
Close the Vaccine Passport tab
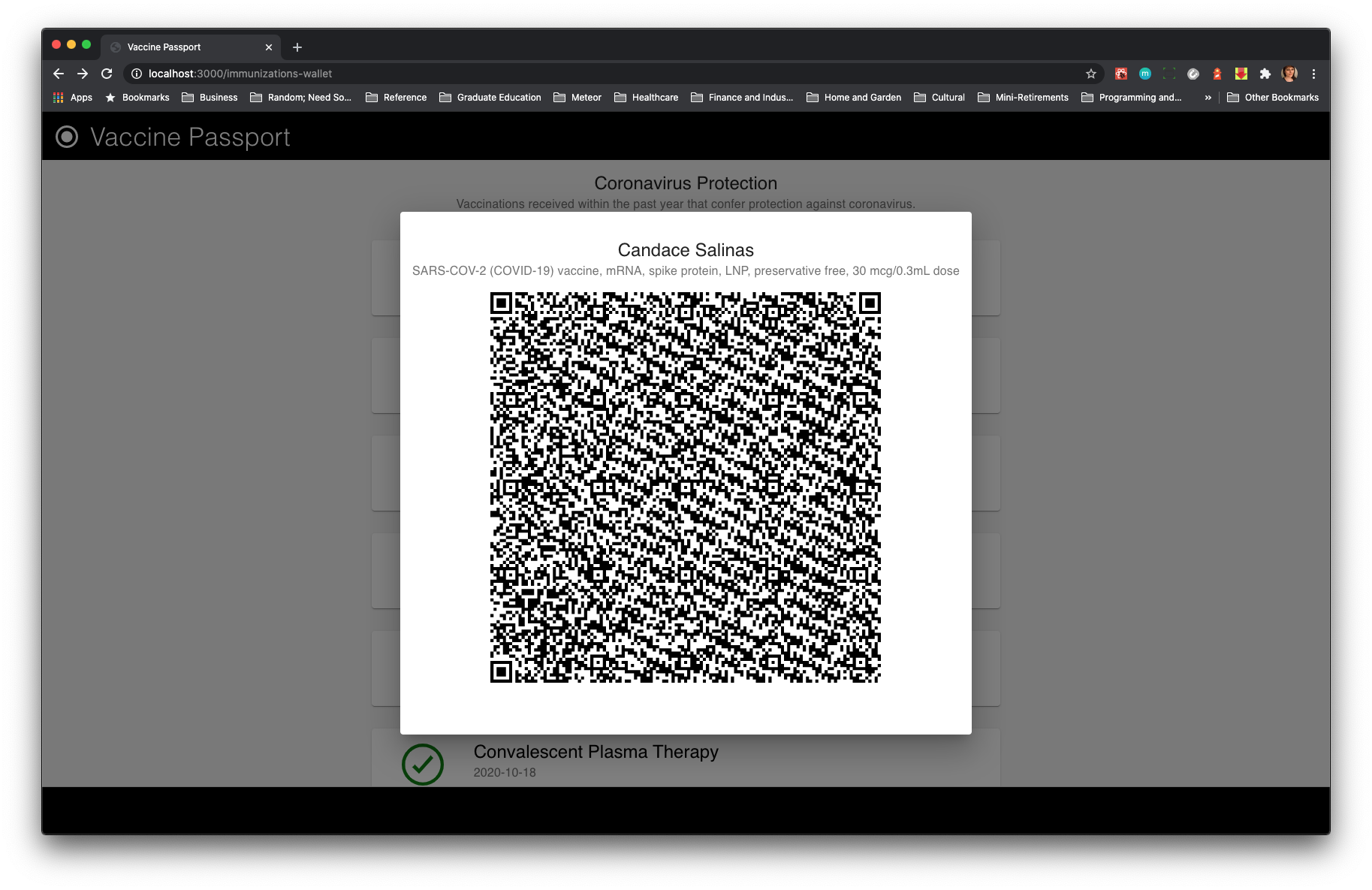click(x=269, y=47)
